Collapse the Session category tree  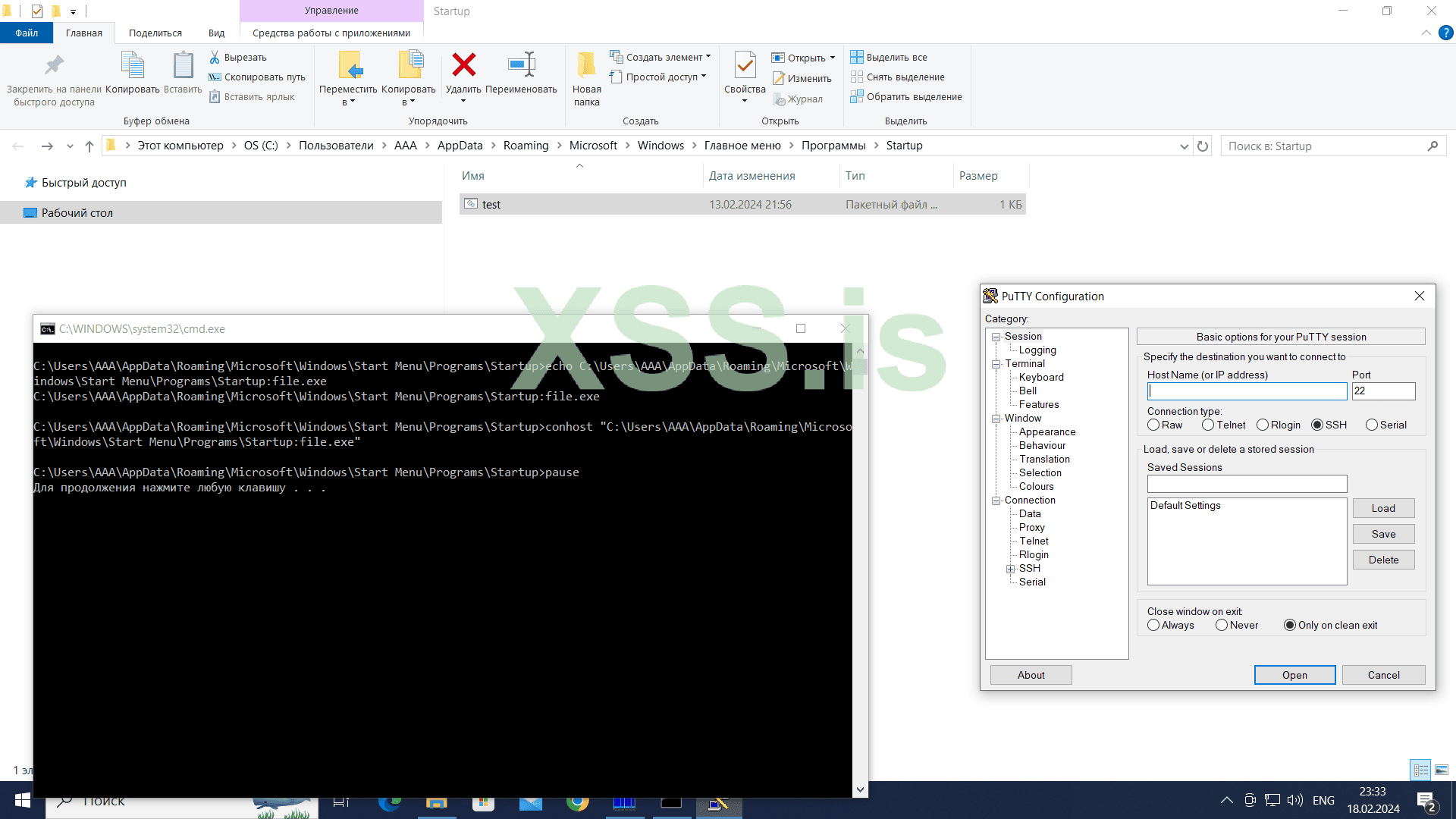click(x=995, y=336)
